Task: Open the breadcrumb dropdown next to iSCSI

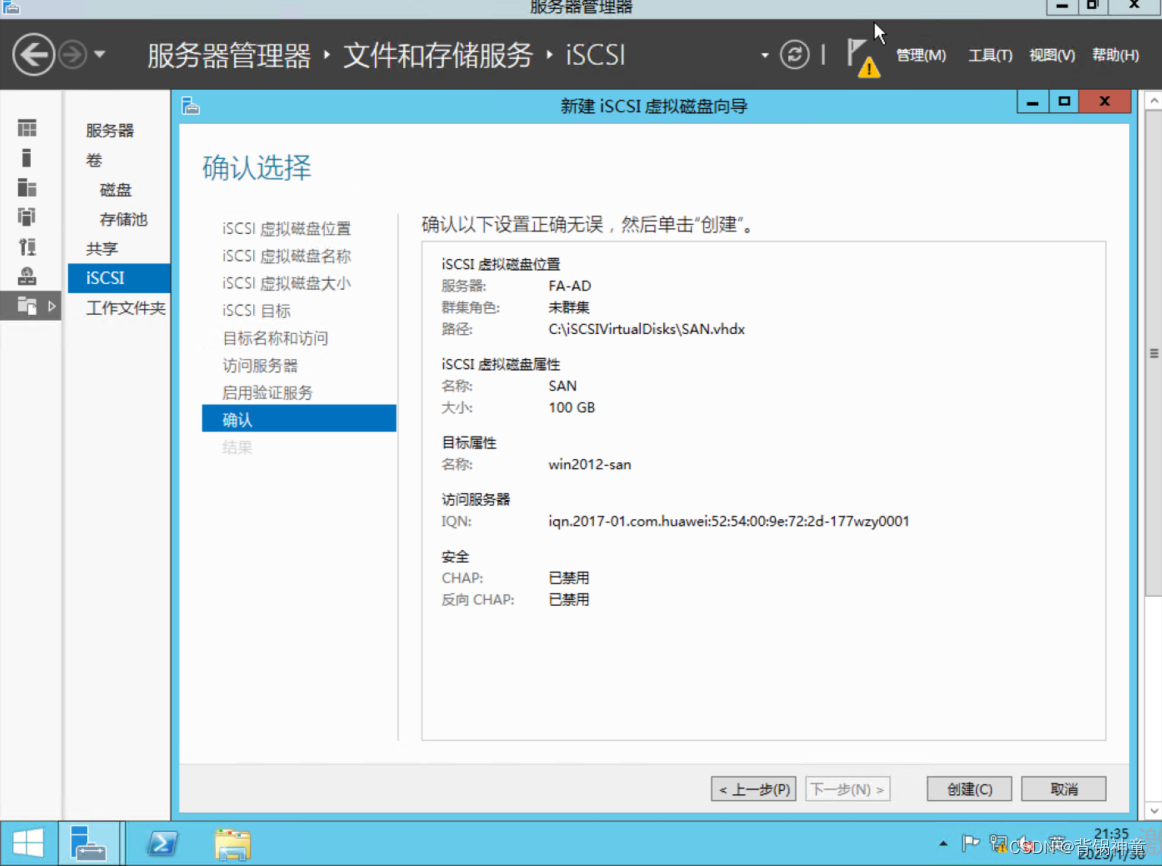Action: point(763,55)
